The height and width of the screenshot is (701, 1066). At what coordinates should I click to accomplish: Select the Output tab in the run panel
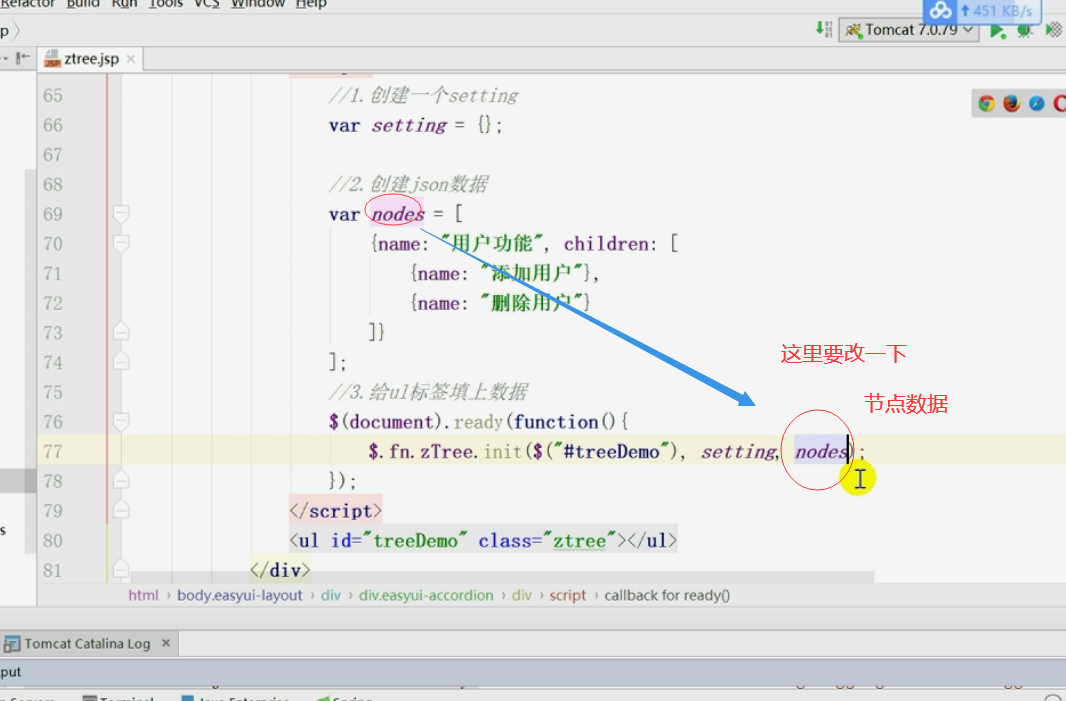click(x=10, y=672)
